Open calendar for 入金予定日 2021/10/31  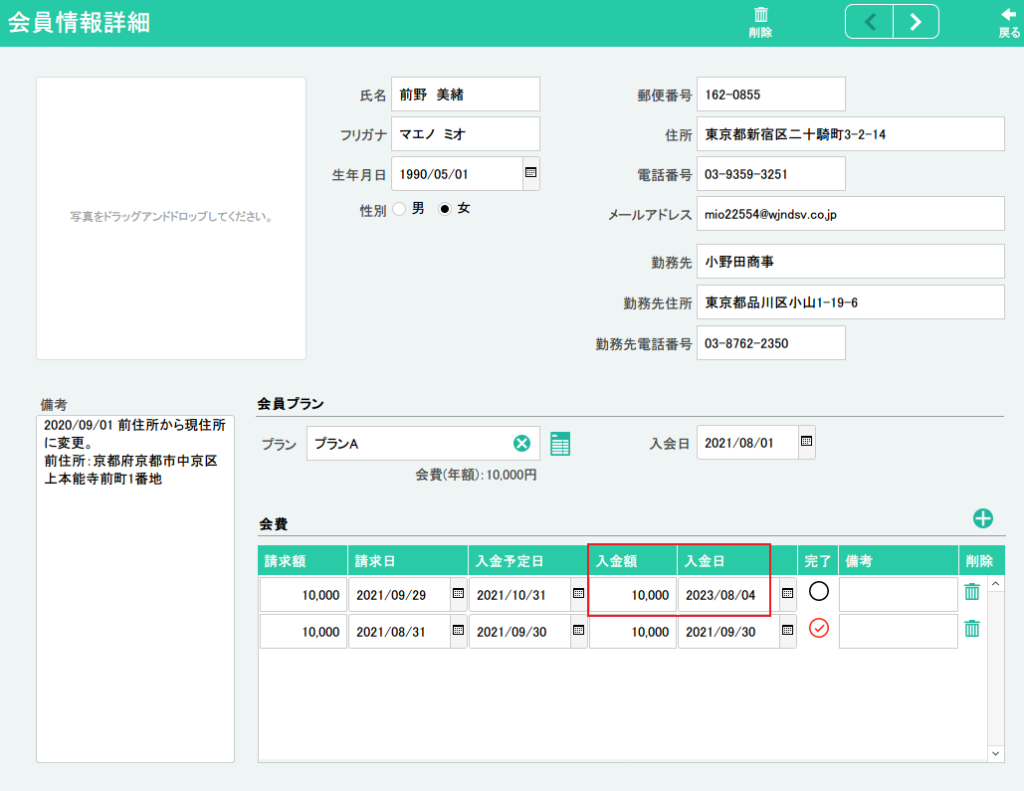pos(578,593)
